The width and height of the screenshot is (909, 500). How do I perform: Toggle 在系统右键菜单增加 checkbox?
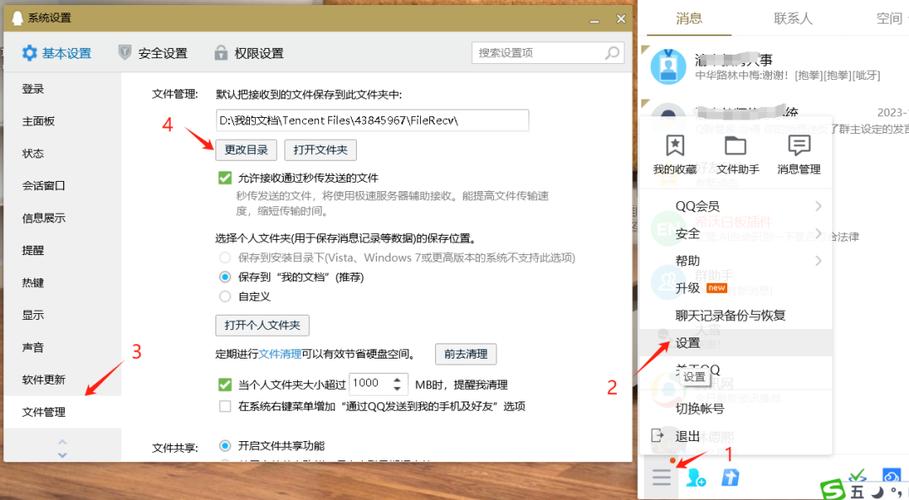click(225, 406)
